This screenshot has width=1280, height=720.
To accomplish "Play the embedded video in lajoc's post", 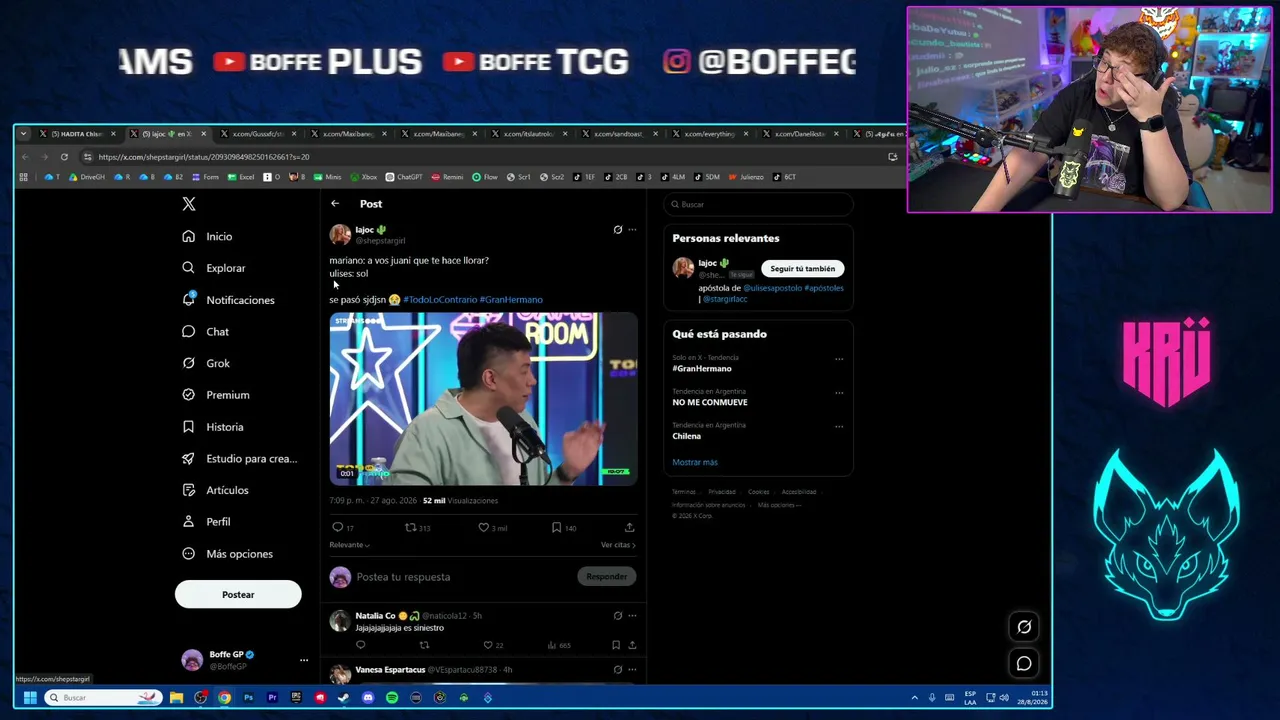I will click(484, 399).
